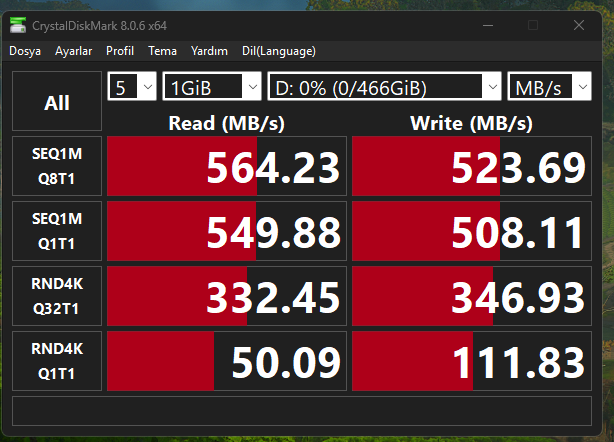Open the Yardım menu
The image size is (614, 442).
pos(209,51)
